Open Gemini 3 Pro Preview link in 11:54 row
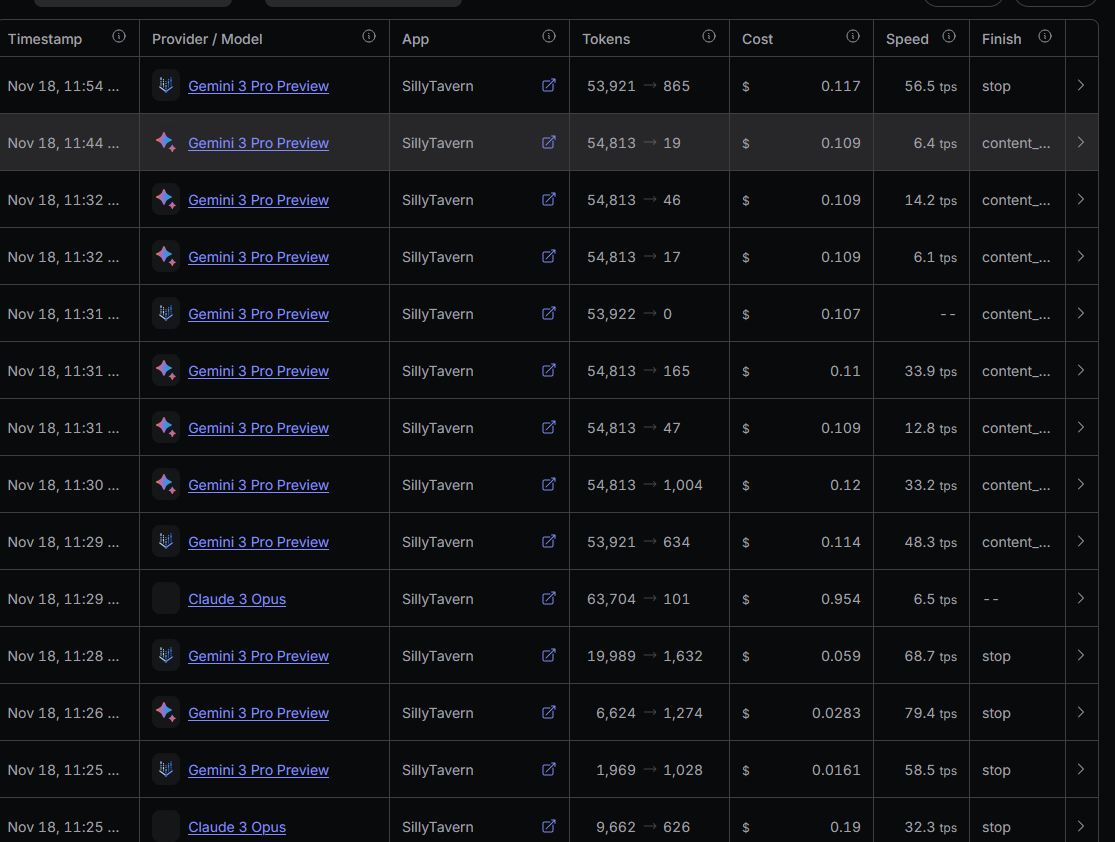Screen dimensions: 1115x842 coord(258,86)
